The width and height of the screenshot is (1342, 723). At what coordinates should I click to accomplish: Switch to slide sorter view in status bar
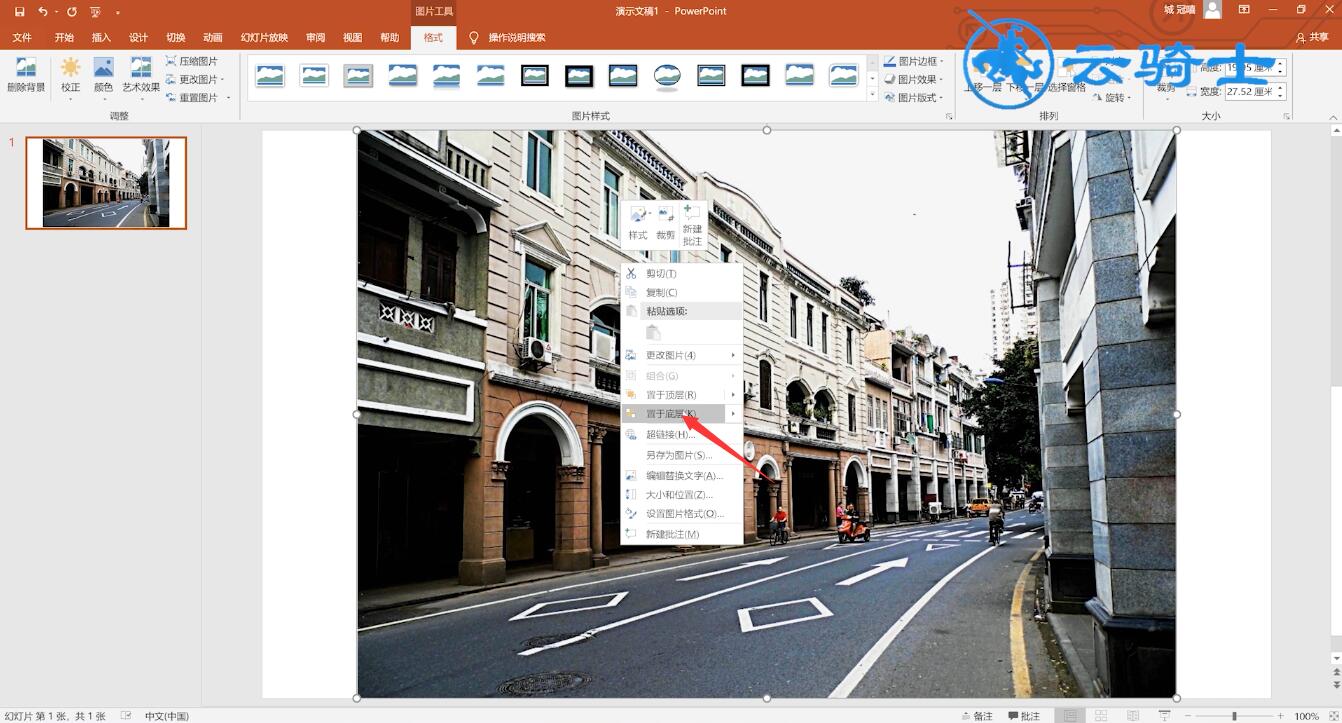[1101, 716]
